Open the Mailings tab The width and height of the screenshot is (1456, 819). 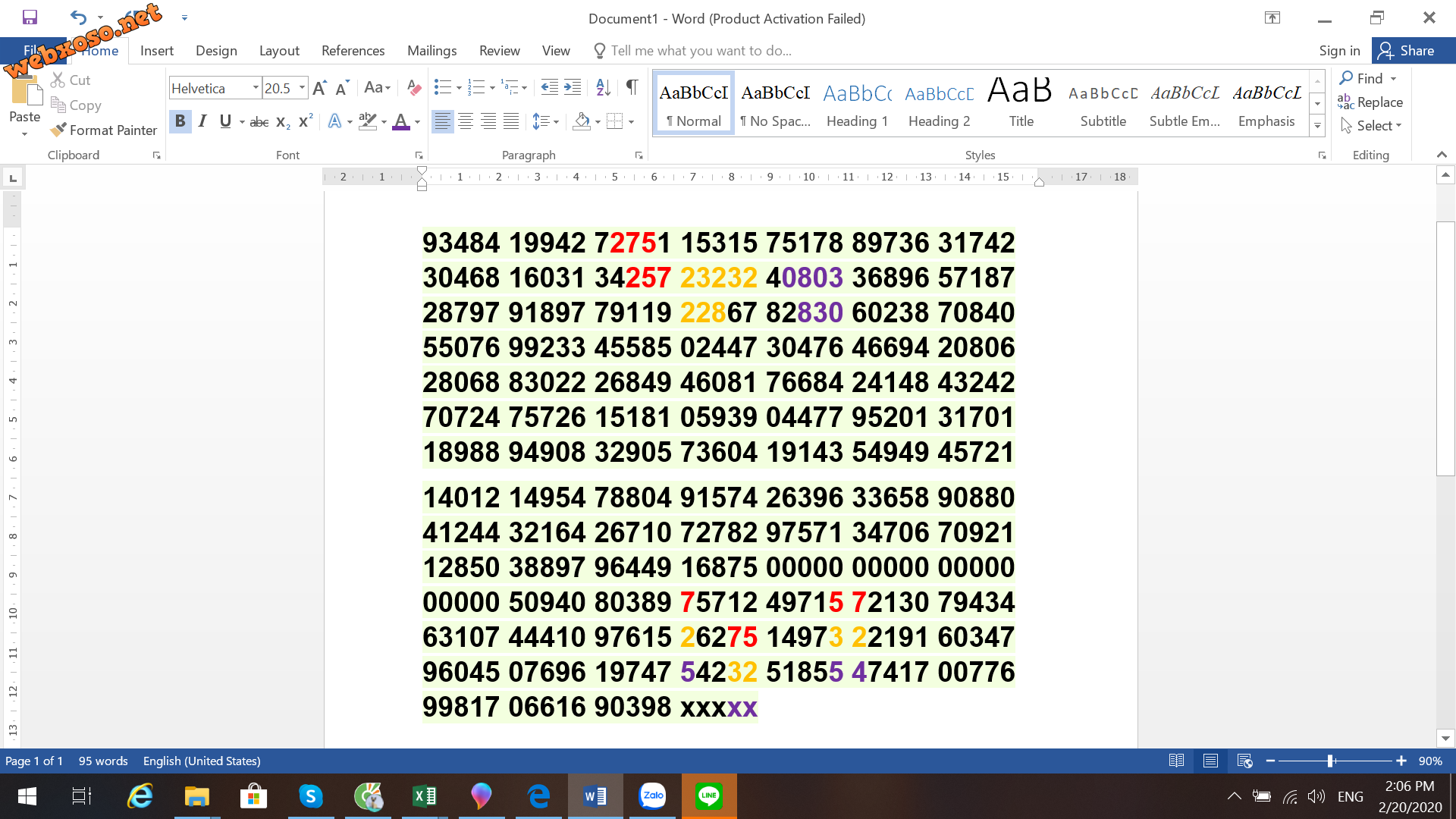click(x=432, y=51)
